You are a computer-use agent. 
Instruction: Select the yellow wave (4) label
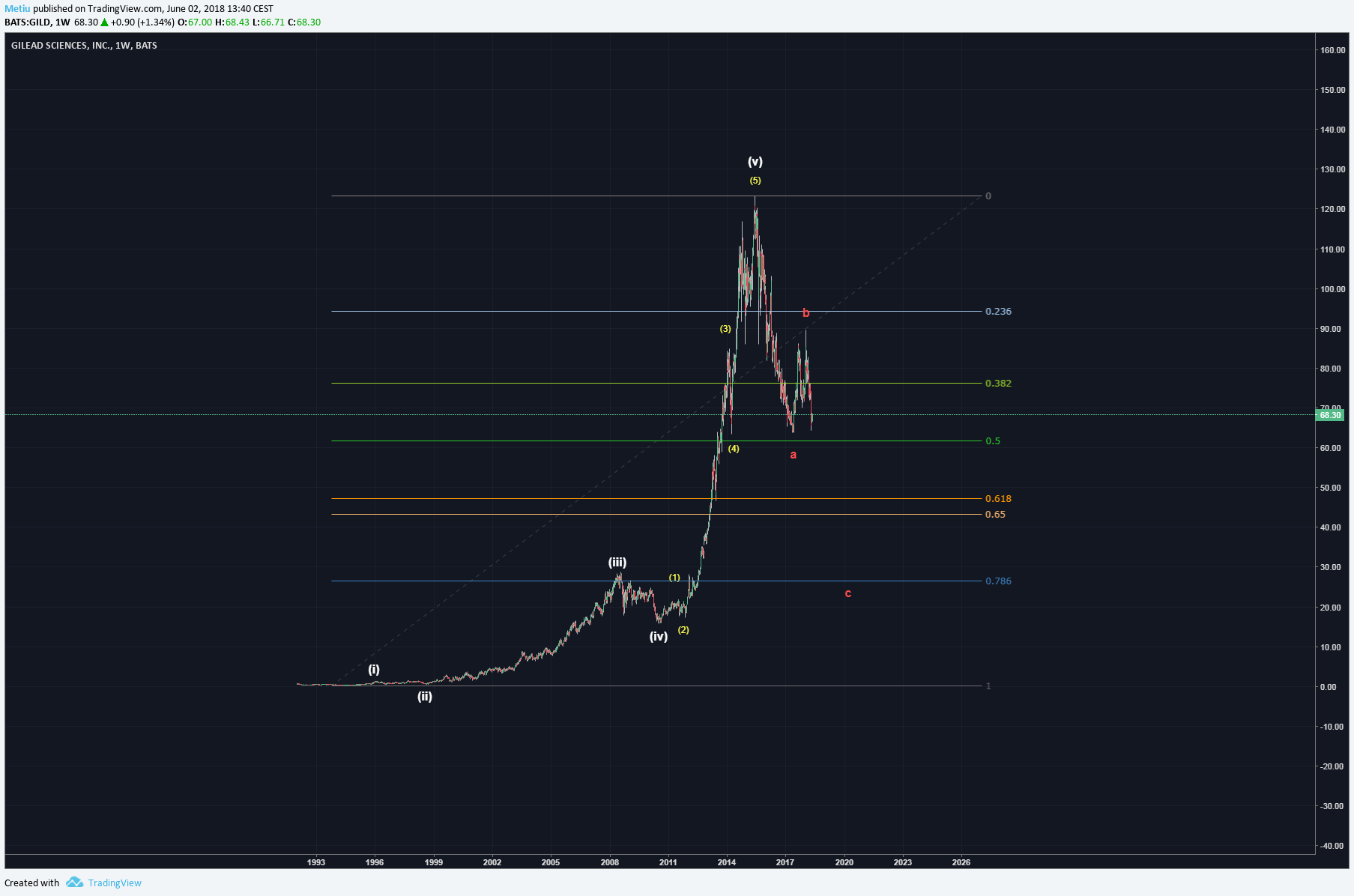(x=734, y=449)
